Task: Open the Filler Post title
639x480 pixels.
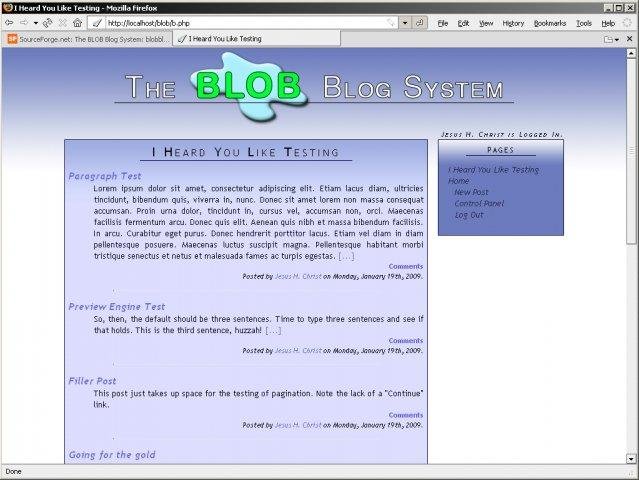Action: [x=92, y=381]
